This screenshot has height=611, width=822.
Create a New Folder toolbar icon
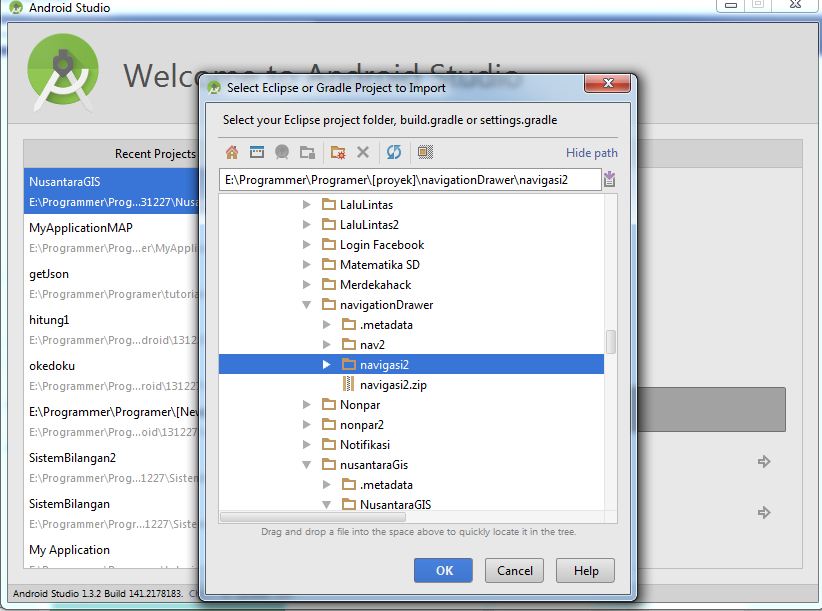[338, 152]
